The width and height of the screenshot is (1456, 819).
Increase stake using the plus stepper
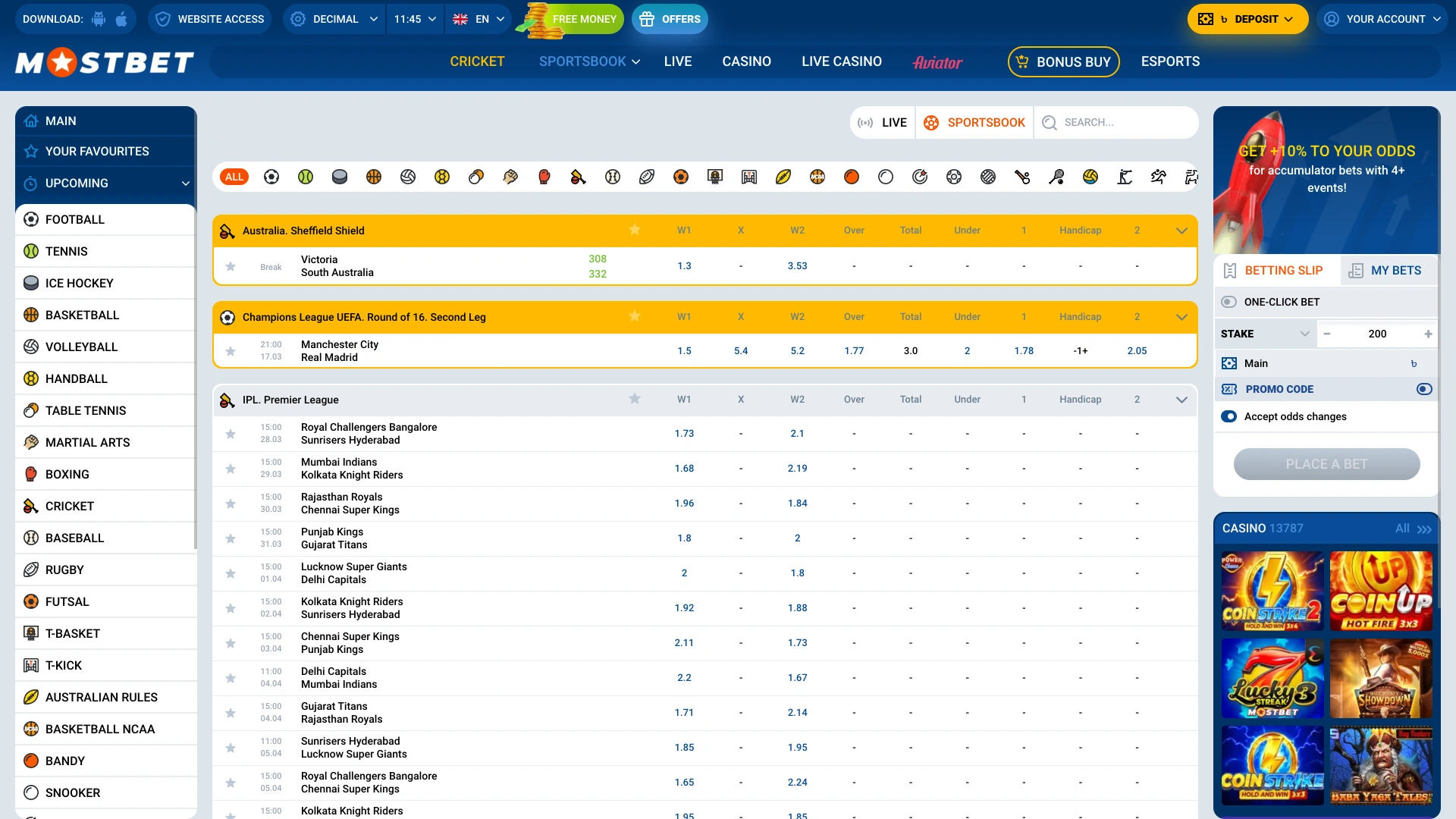click(x=1429, y=334)
